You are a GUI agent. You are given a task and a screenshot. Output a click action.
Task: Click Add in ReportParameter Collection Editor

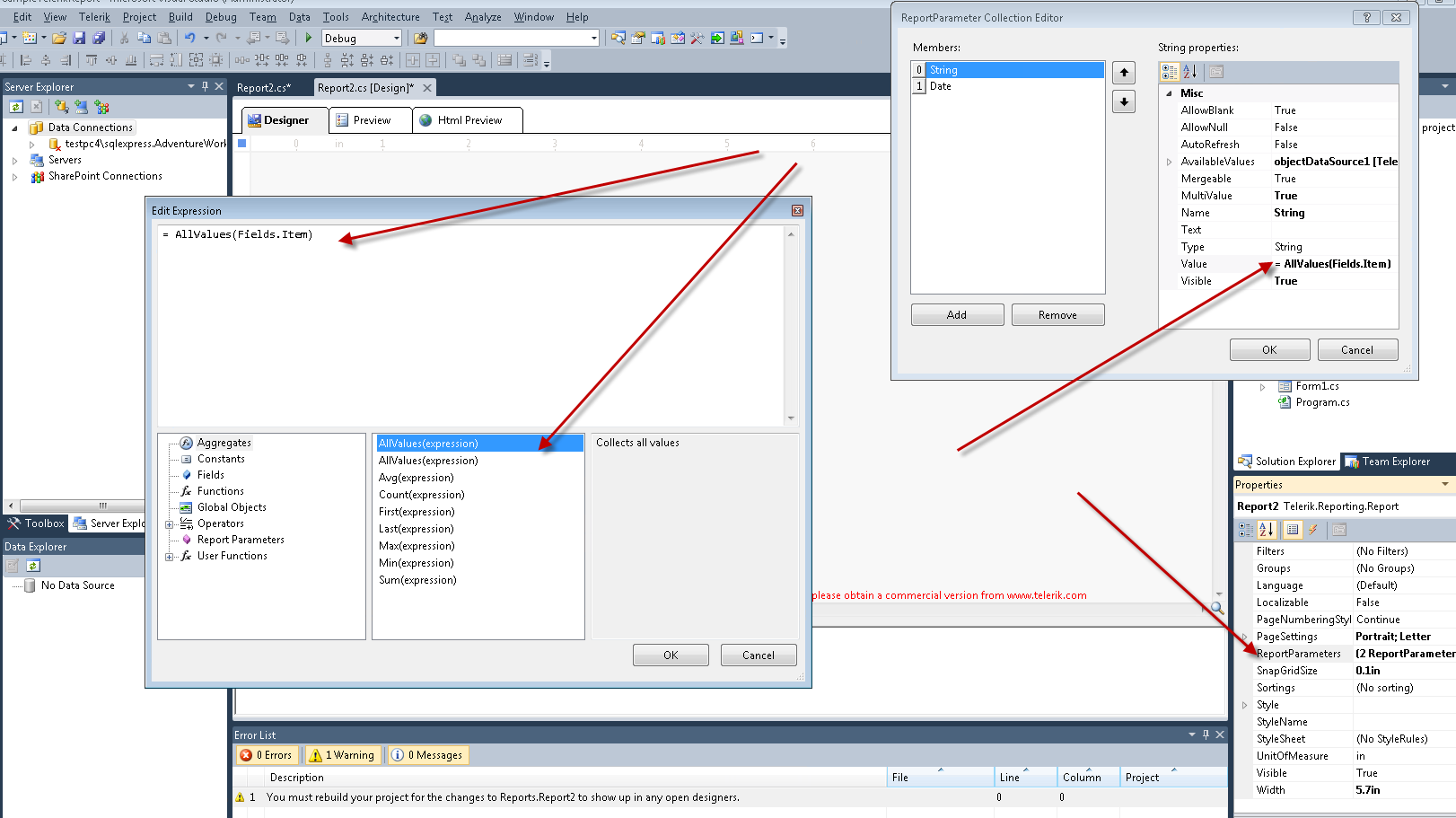[957, 315]
